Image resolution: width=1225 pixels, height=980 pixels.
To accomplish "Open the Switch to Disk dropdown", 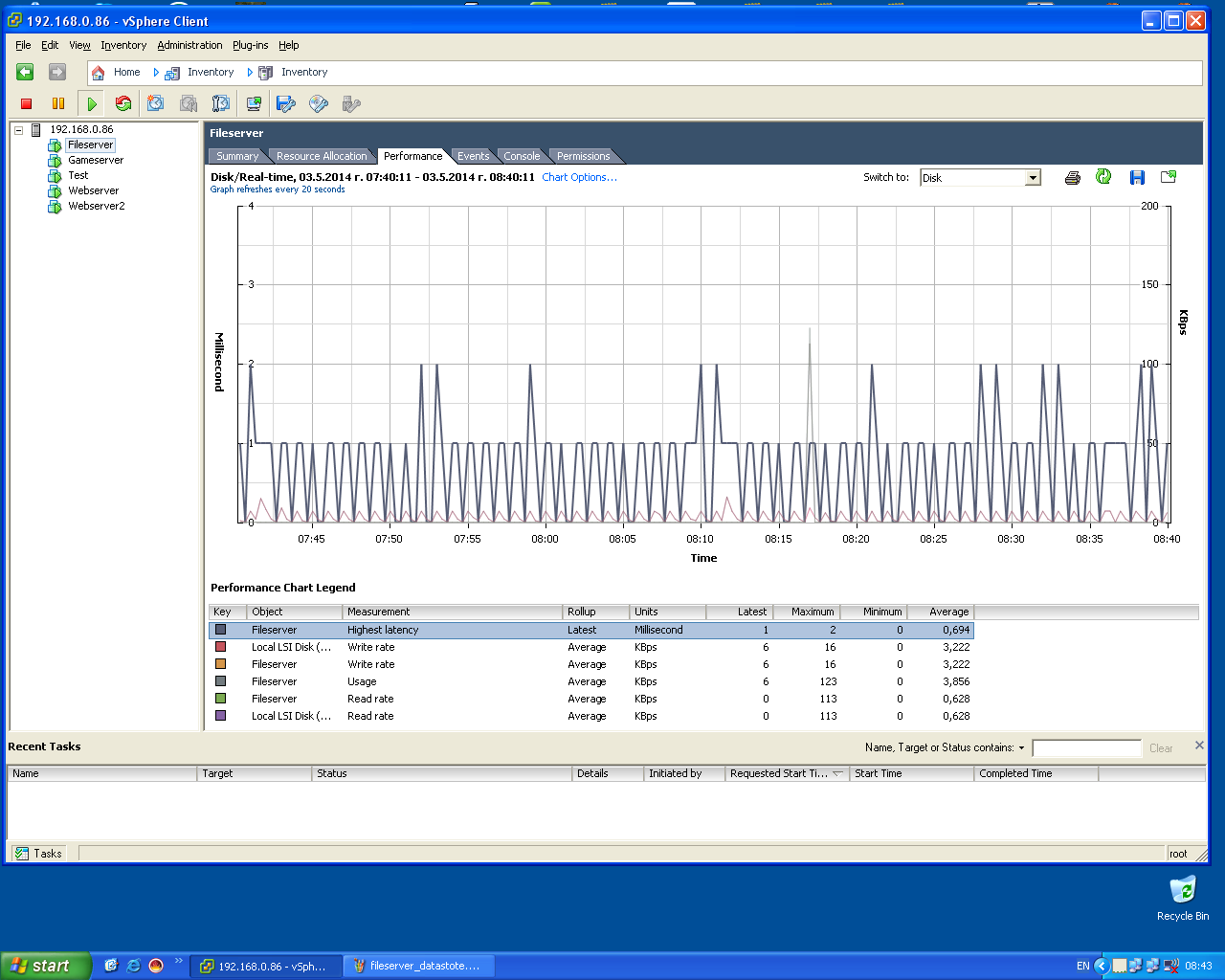I will [x=1033, y=178].
